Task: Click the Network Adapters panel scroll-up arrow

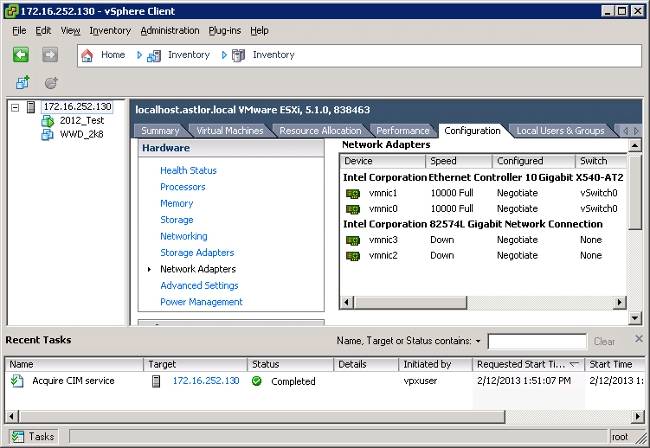Action: [x=635, y=145]
